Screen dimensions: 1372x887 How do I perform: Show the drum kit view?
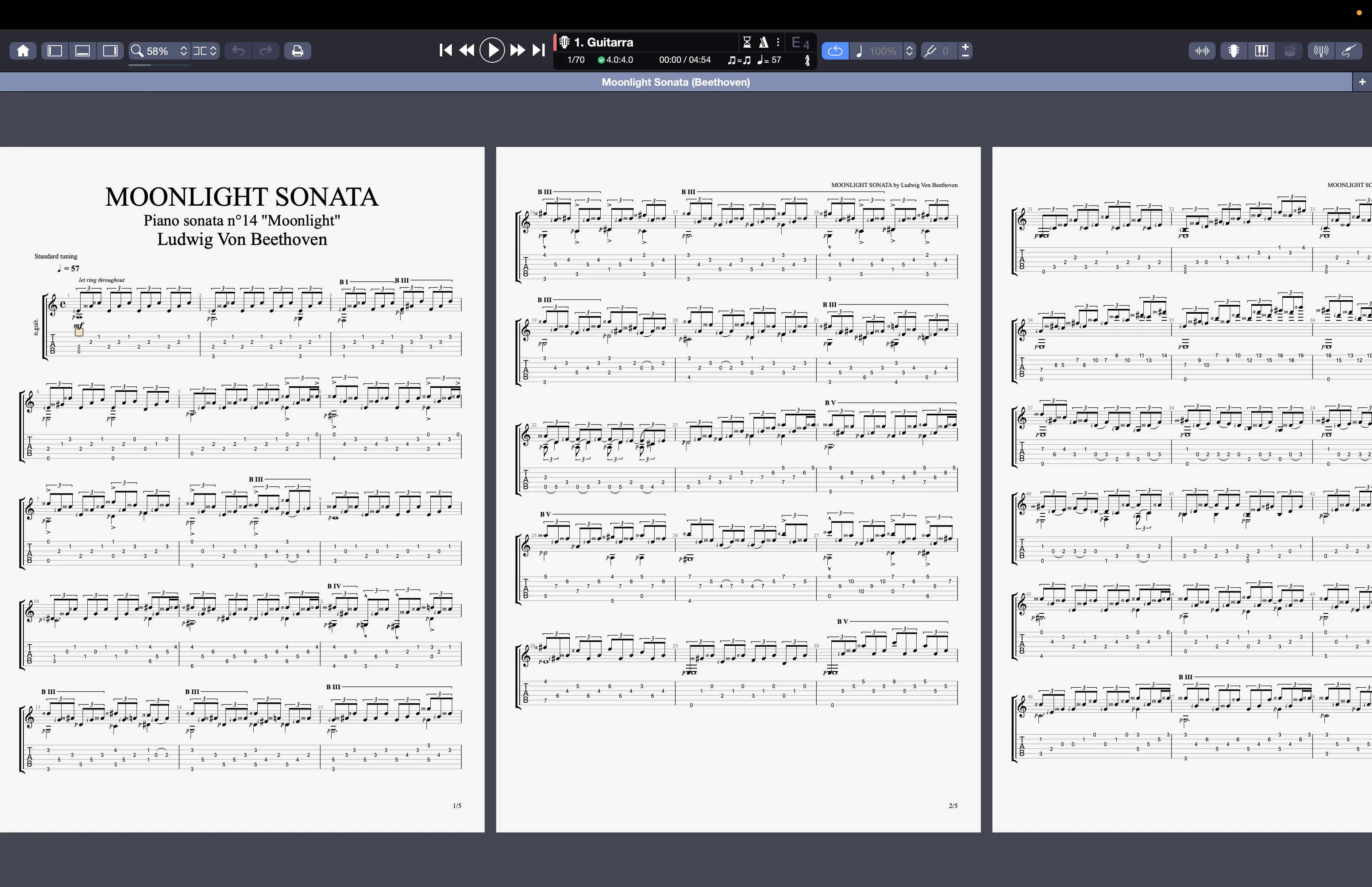click(x=1290, y=51)
